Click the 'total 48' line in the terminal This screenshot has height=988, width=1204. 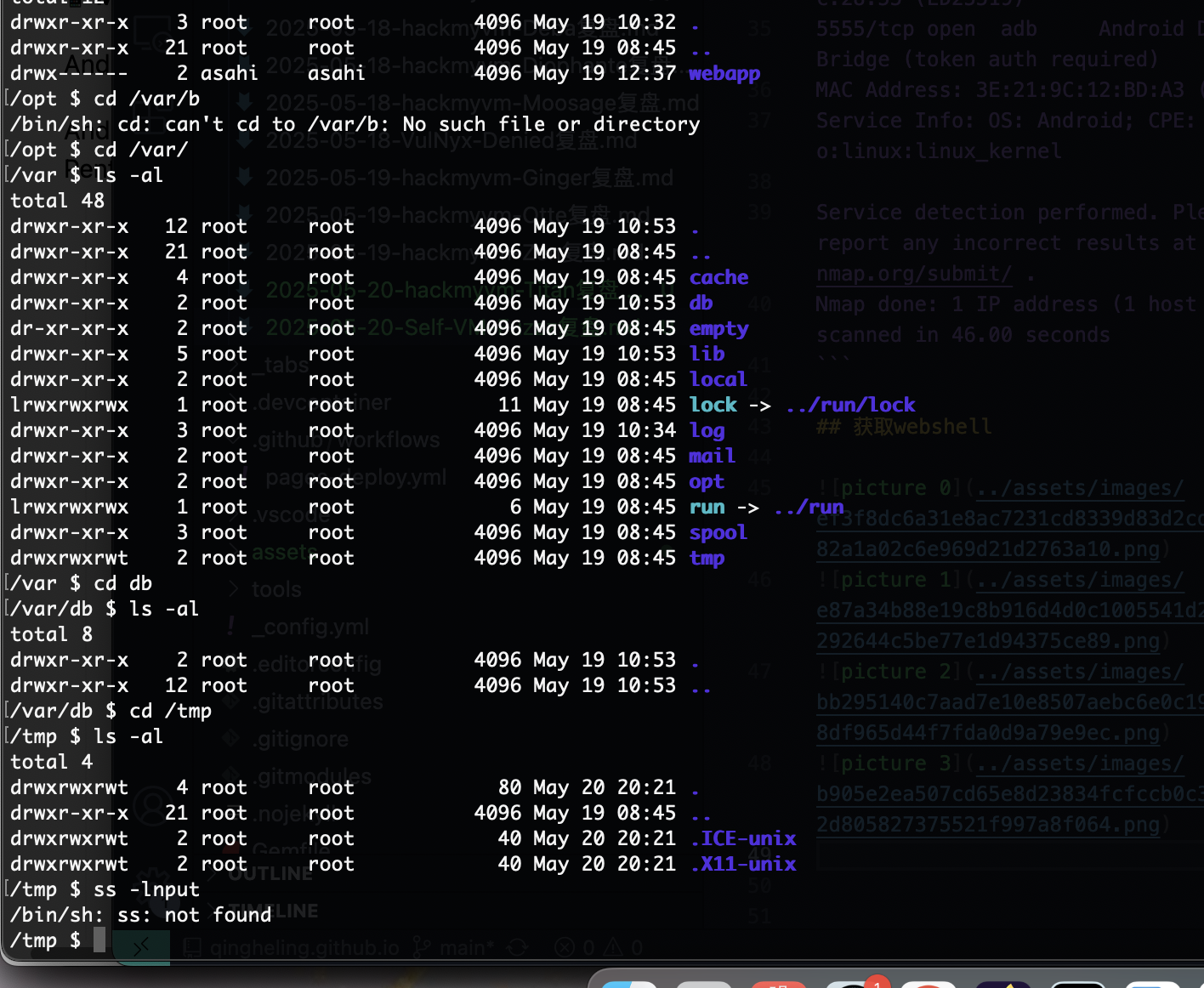pos(57,201)
